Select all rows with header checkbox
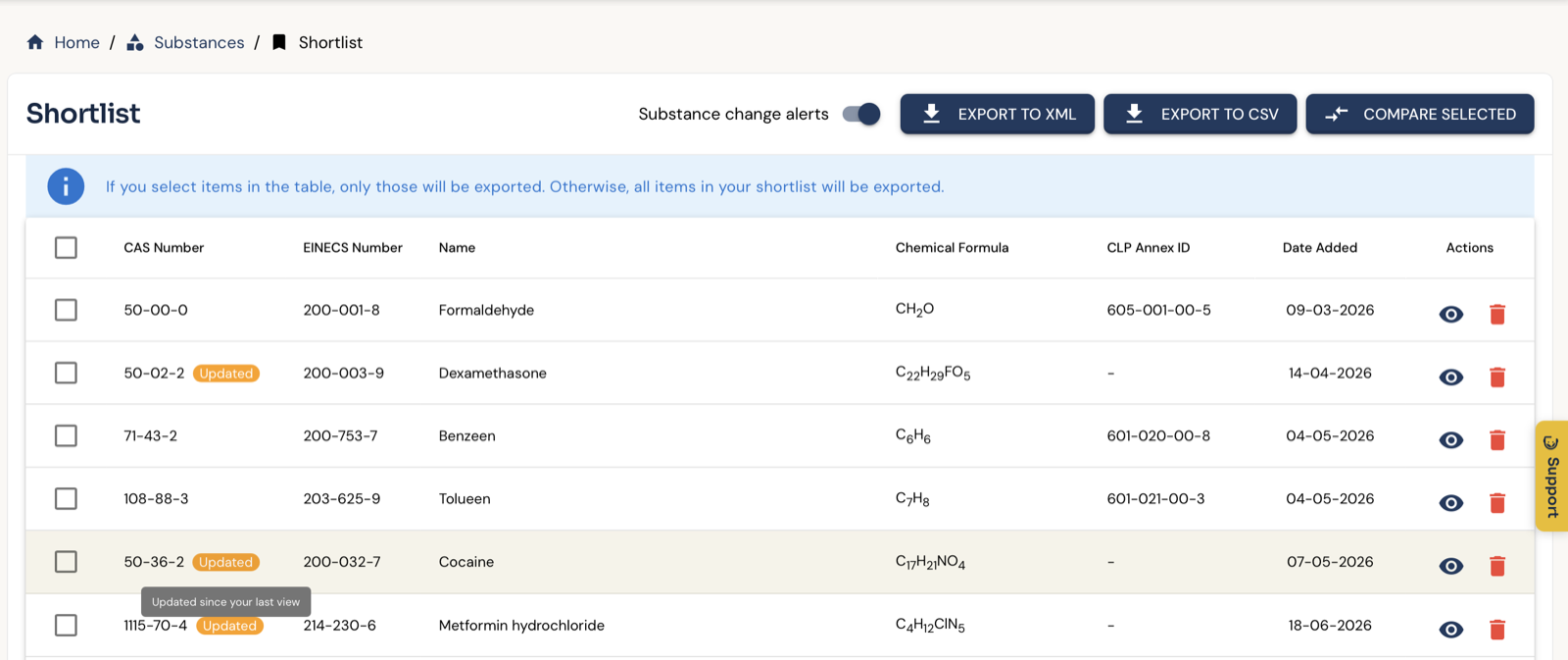 coord(66,247)
